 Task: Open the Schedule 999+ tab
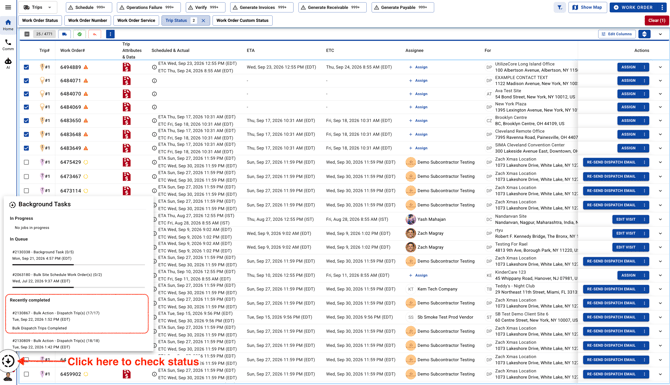88,7
